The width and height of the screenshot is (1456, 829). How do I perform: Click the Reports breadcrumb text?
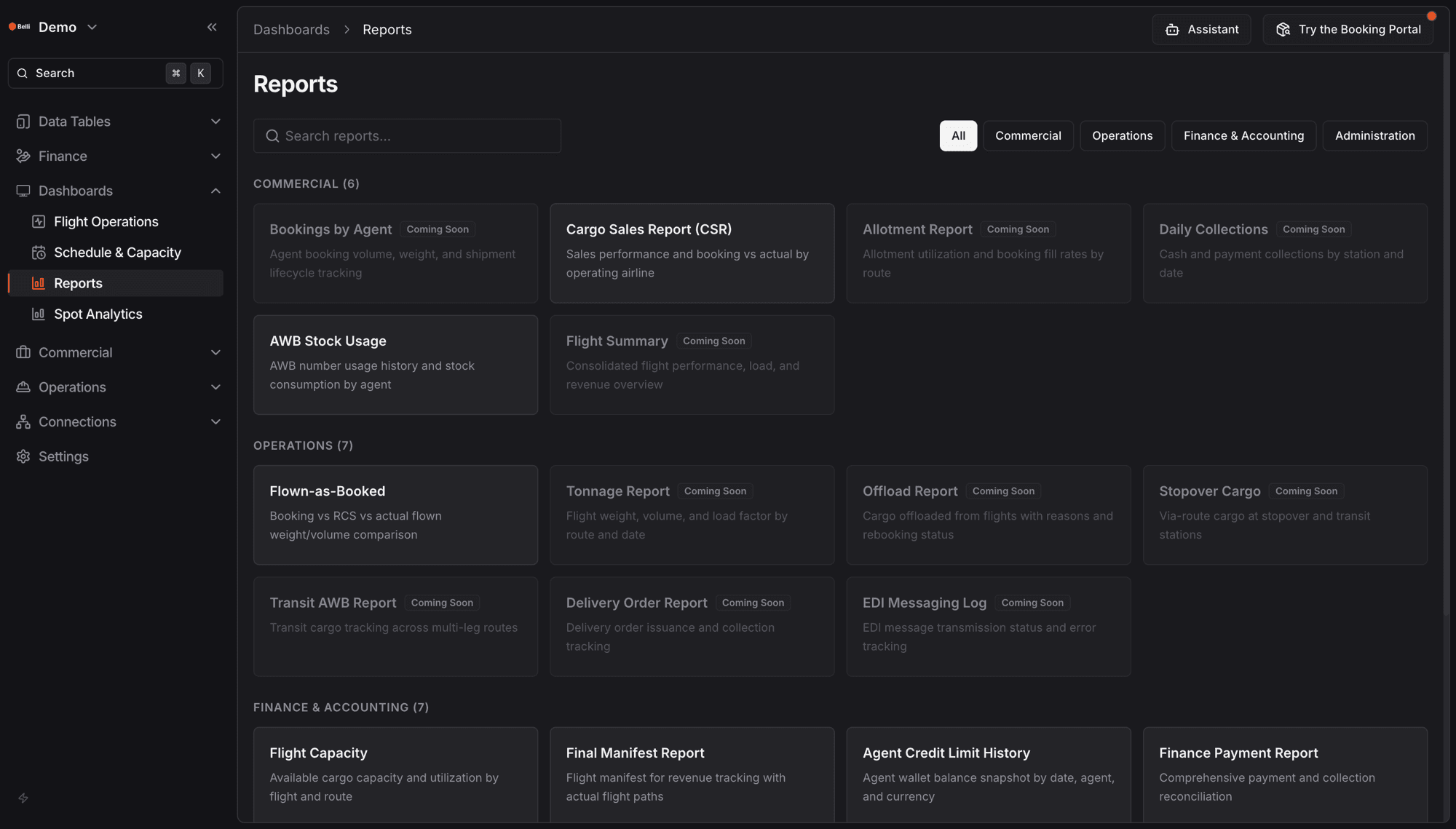(387, 30)
